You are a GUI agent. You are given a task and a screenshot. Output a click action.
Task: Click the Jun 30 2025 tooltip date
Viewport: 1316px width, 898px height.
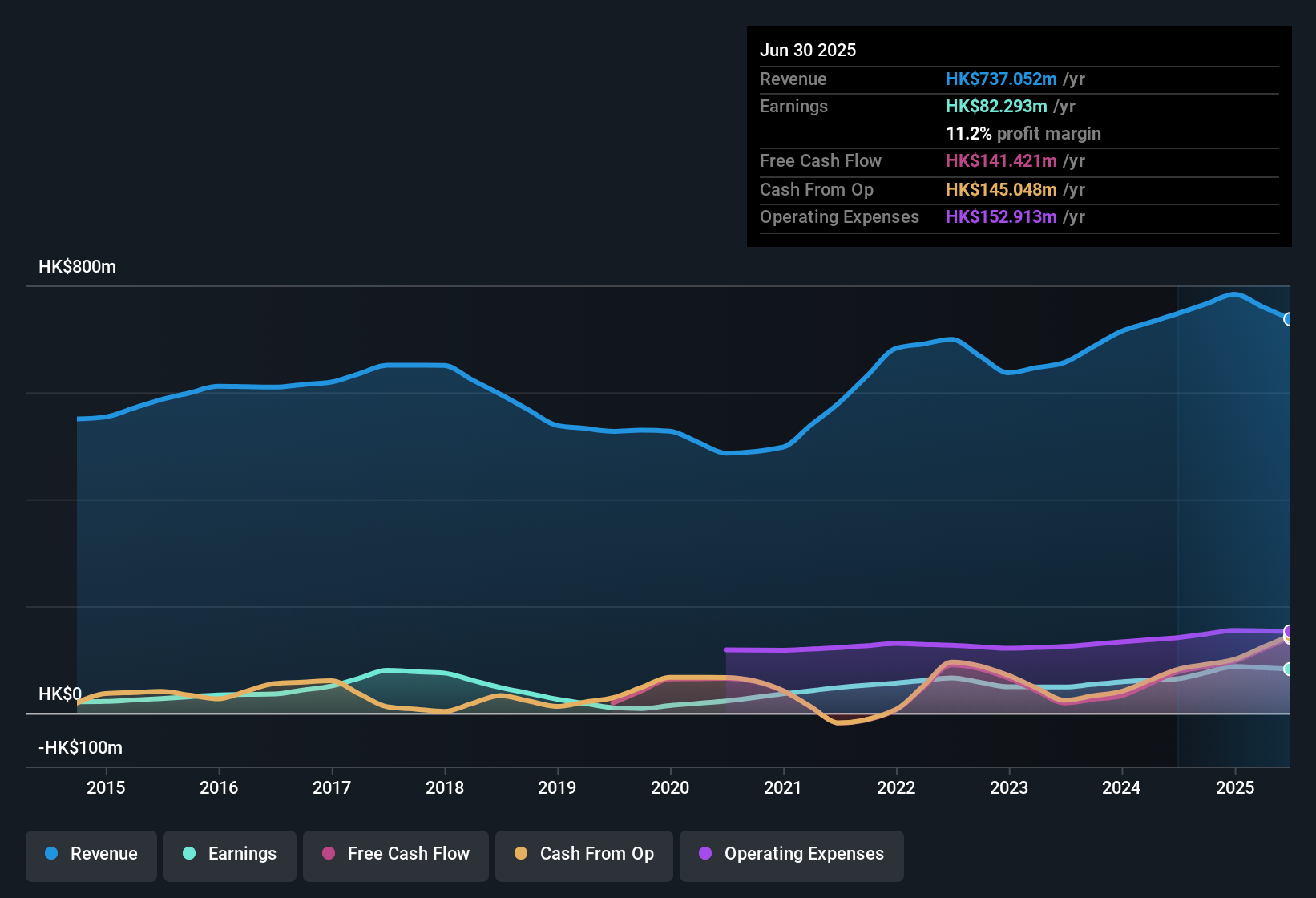coord(808,50)
